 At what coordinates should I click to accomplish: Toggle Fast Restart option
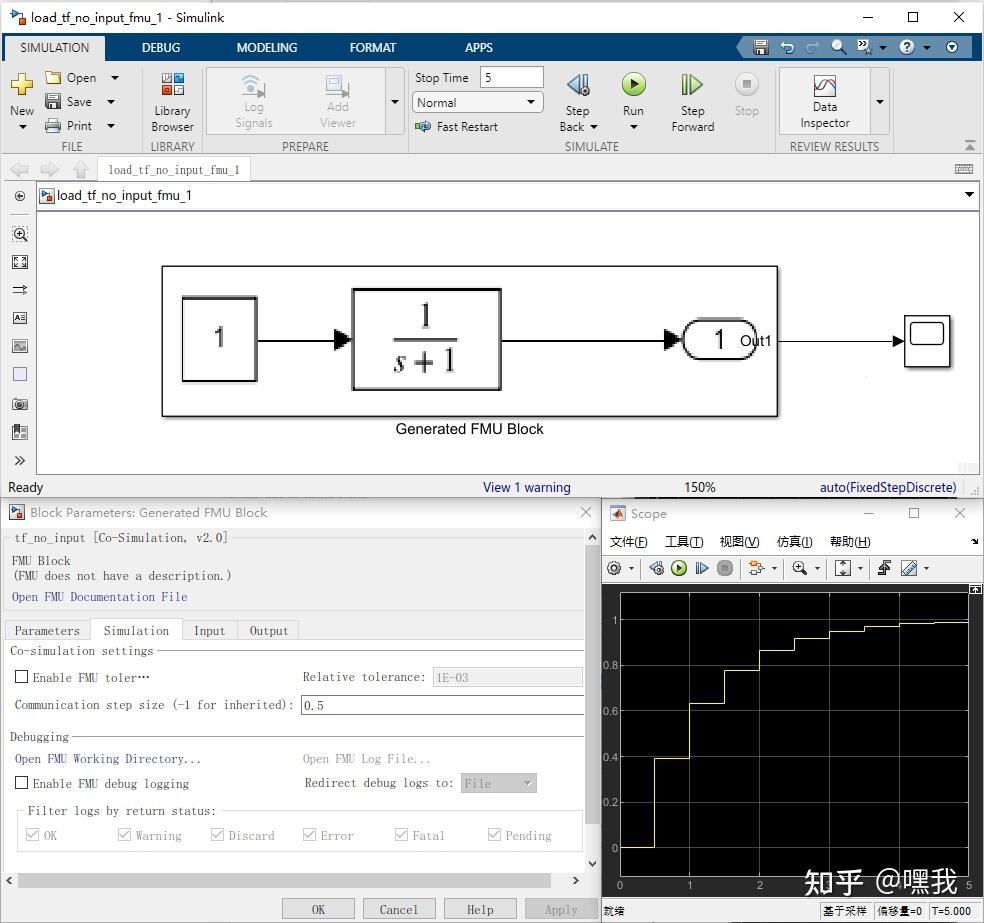[x=456, y=127]
